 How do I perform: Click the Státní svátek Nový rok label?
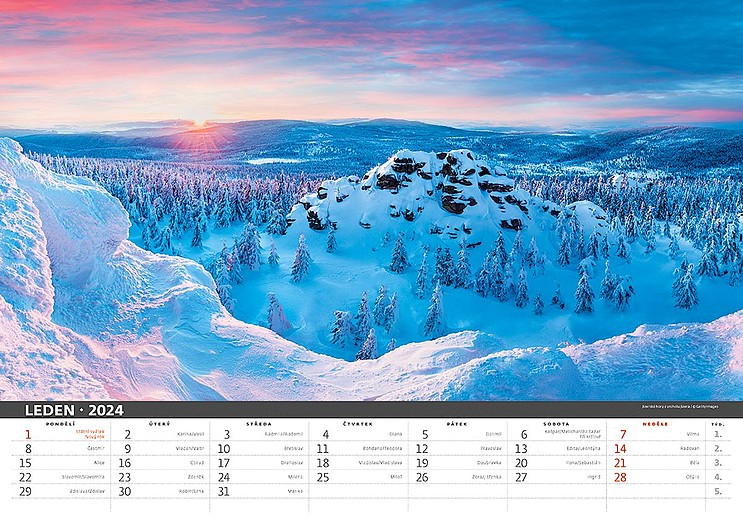[89, 434]
